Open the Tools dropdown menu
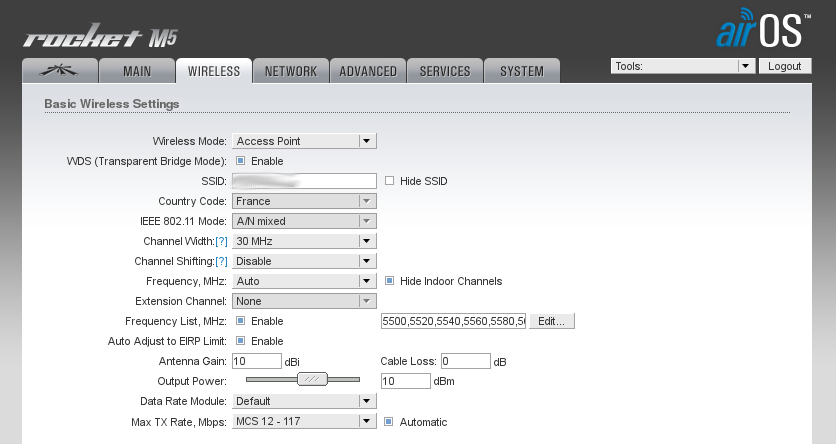 pos(682,66)
